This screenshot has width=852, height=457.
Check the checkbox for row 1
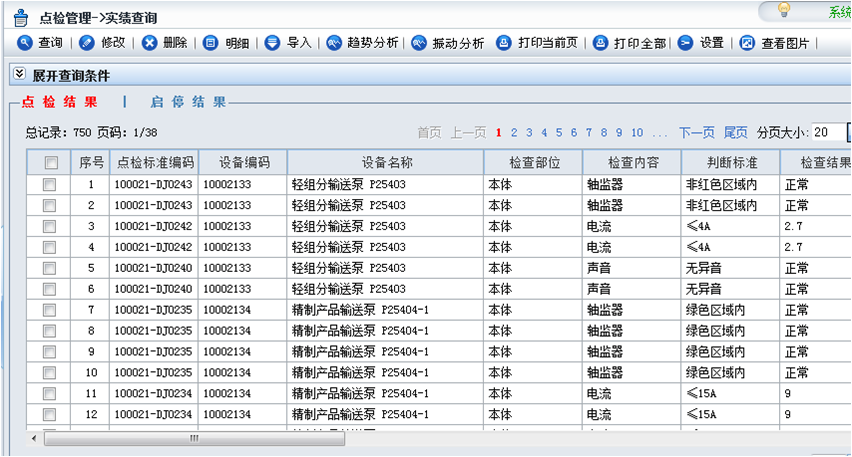[49, 184]
